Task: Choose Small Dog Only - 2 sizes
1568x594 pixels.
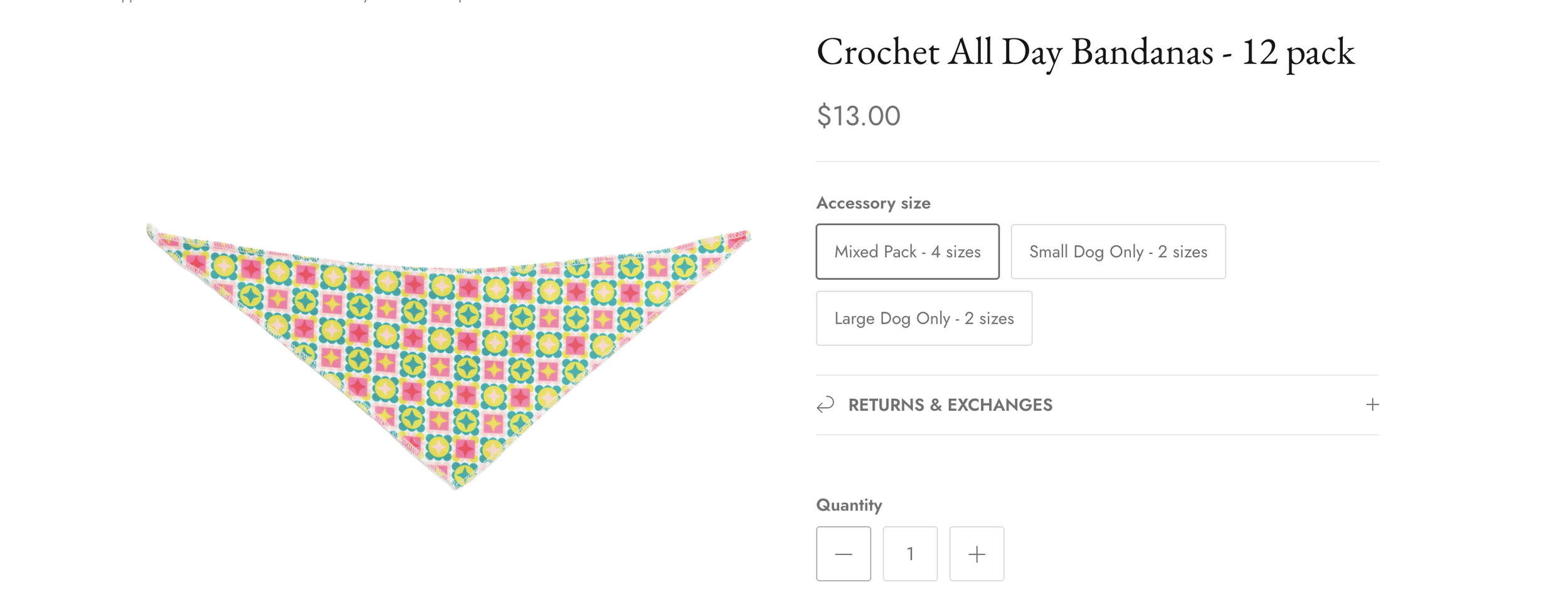Action: [1118, 252]
